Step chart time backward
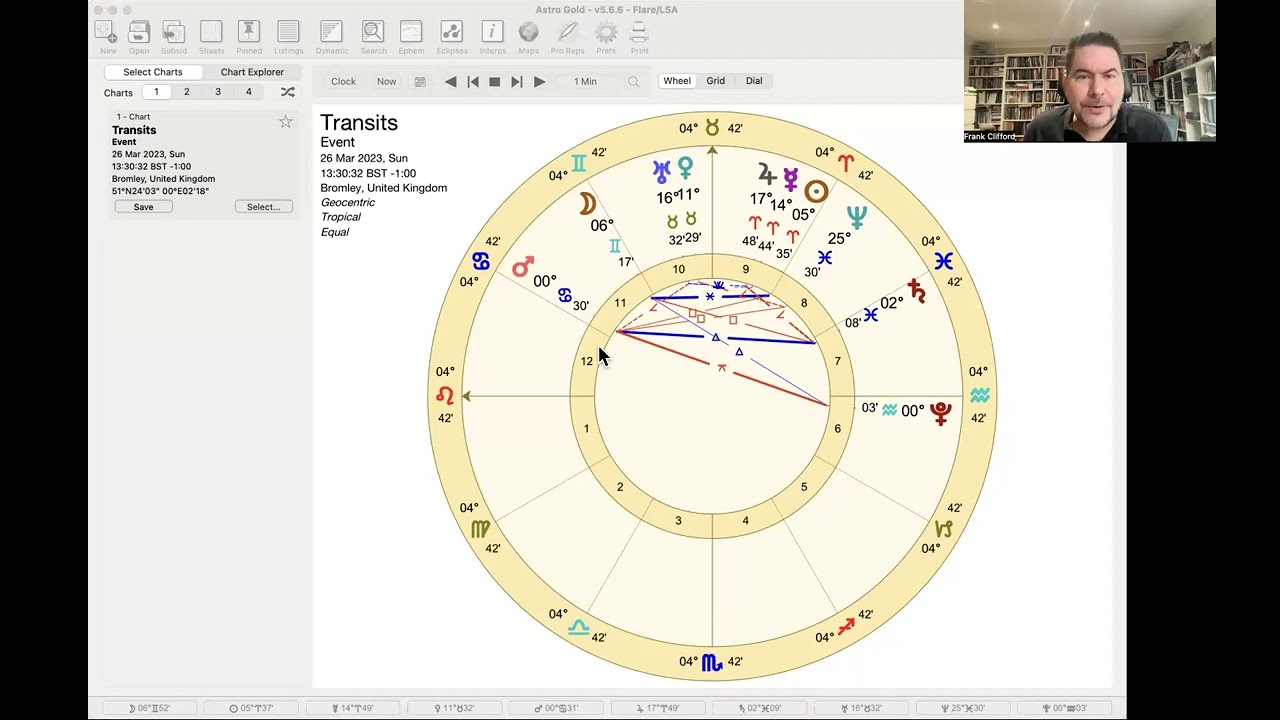Image resolution: width=1280 pixels, height=720 pixels. pos(450,82)
